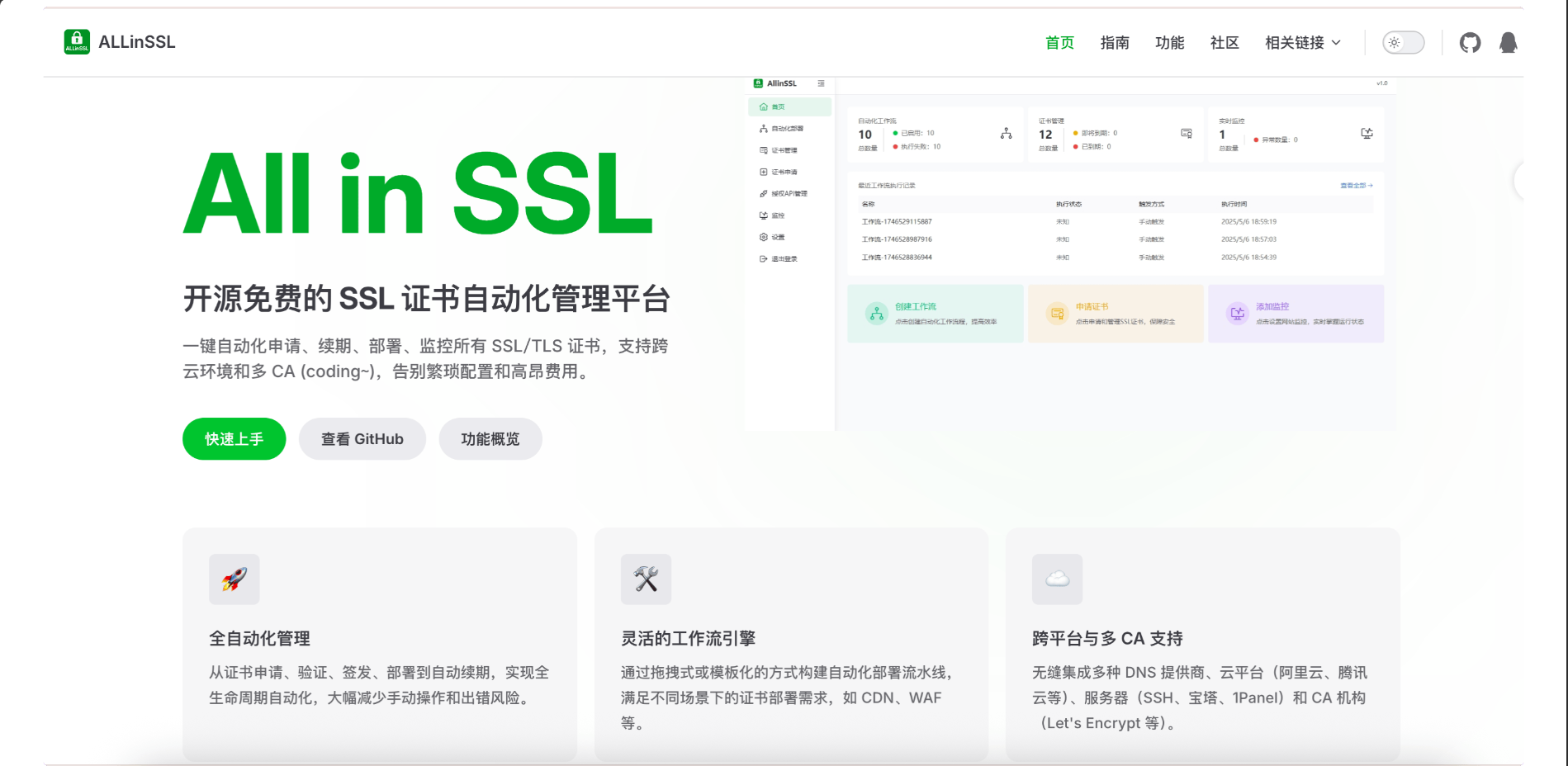Screen dimensions: 1568x766
Task: Click the 创建工作流 label in the preview
Action: (916, 306)
